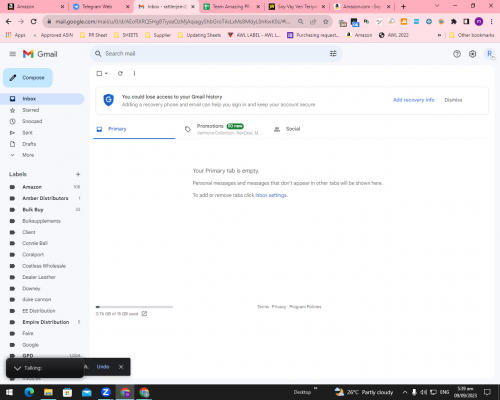Go back in browser history

[9, 21]
